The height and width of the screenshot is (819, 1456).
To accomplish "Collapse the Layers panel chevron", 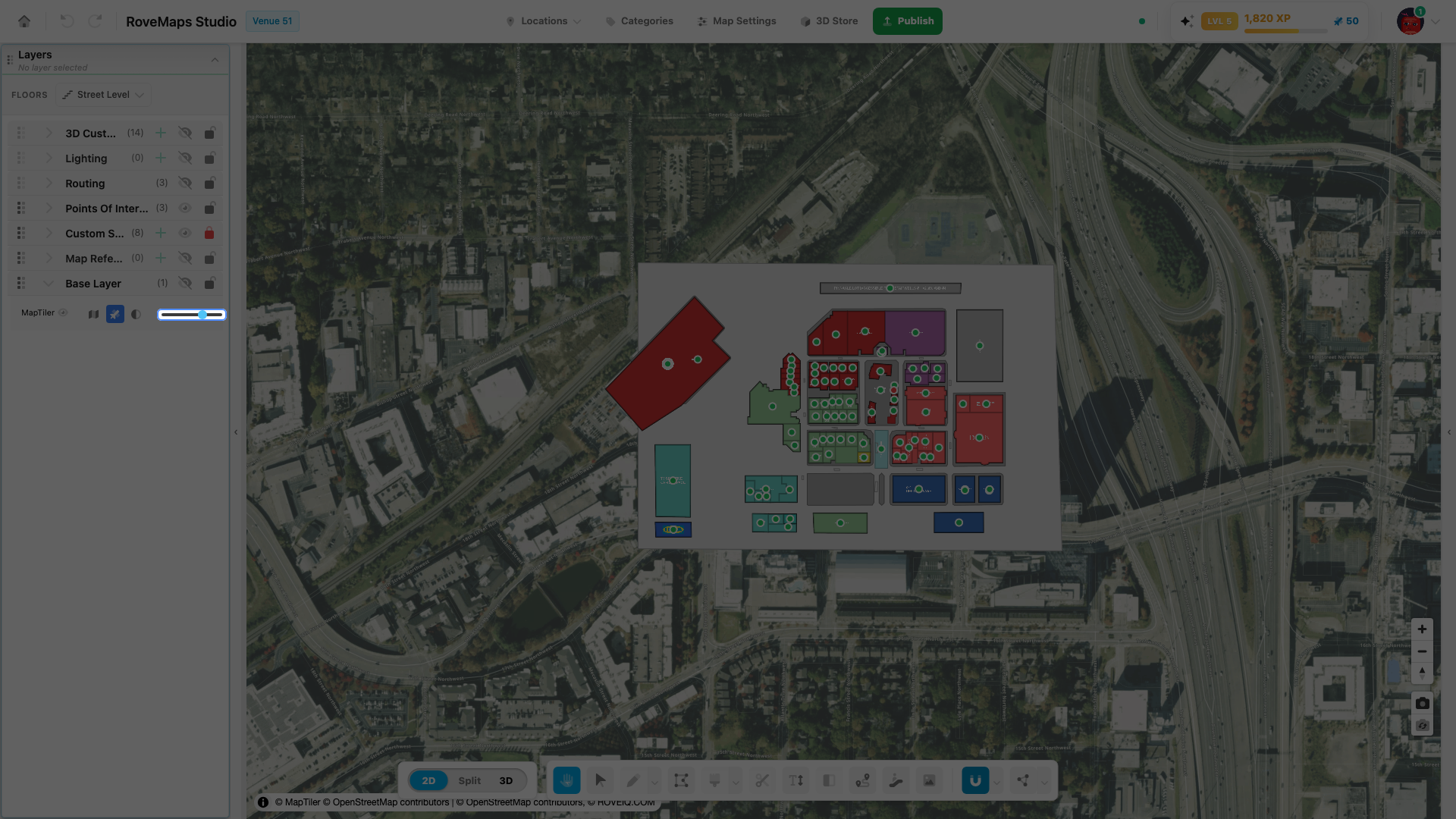I will click(x=215, y=60).
